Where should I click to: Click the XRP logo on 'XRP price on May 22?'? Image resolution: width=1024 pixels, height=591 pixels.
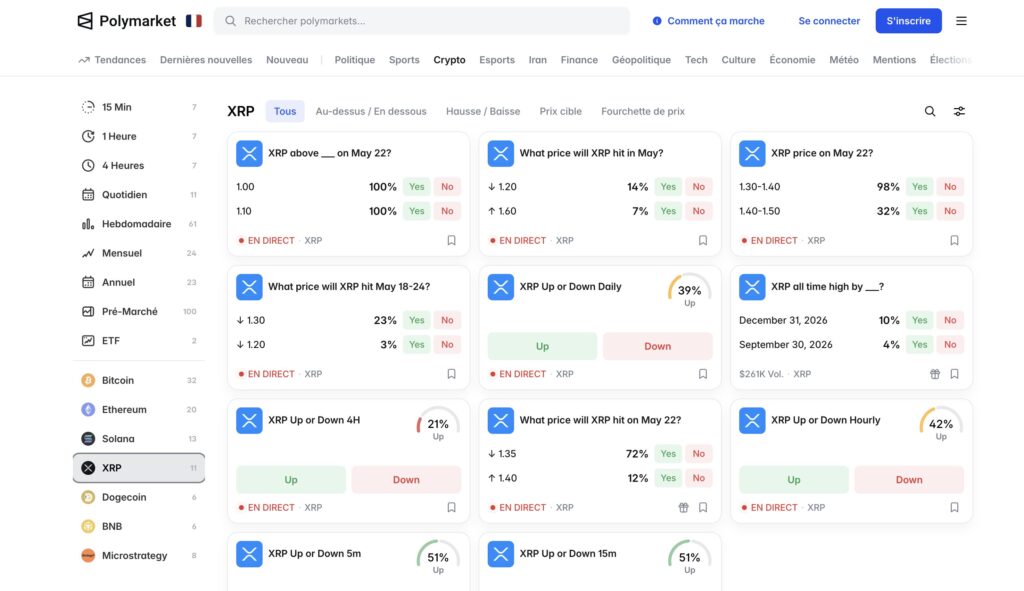pos(752,153)
